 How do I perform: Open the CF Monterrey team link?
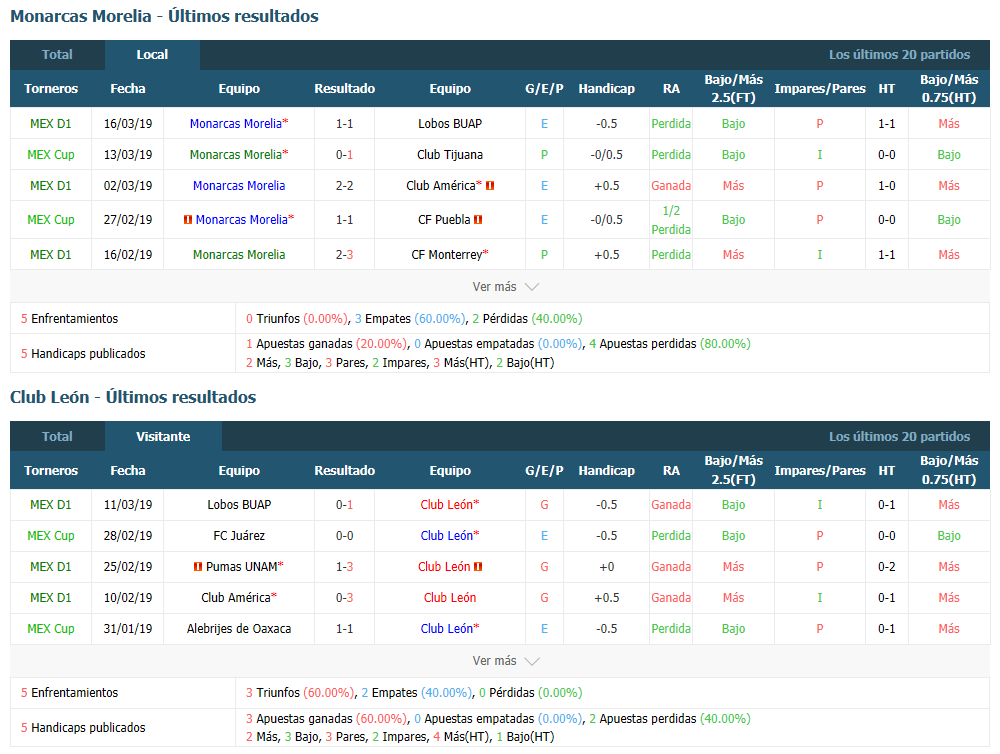[446, 255]
